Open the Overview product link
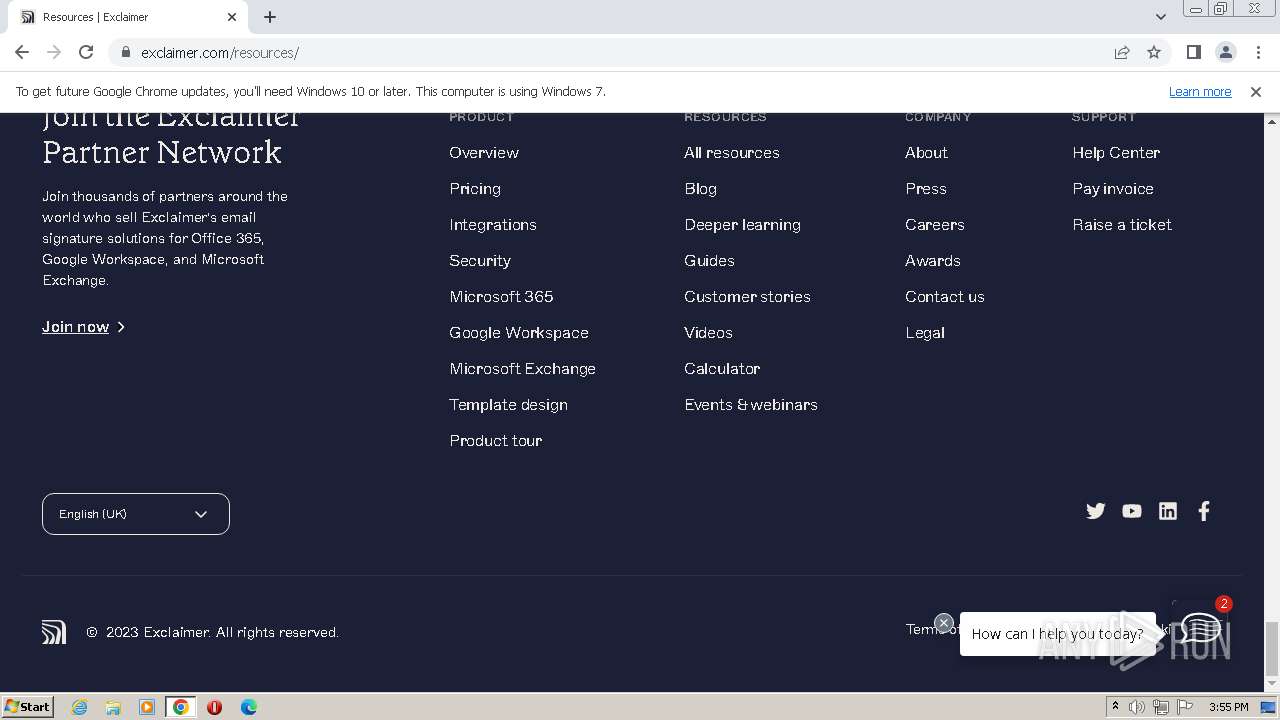 (484, 153)
